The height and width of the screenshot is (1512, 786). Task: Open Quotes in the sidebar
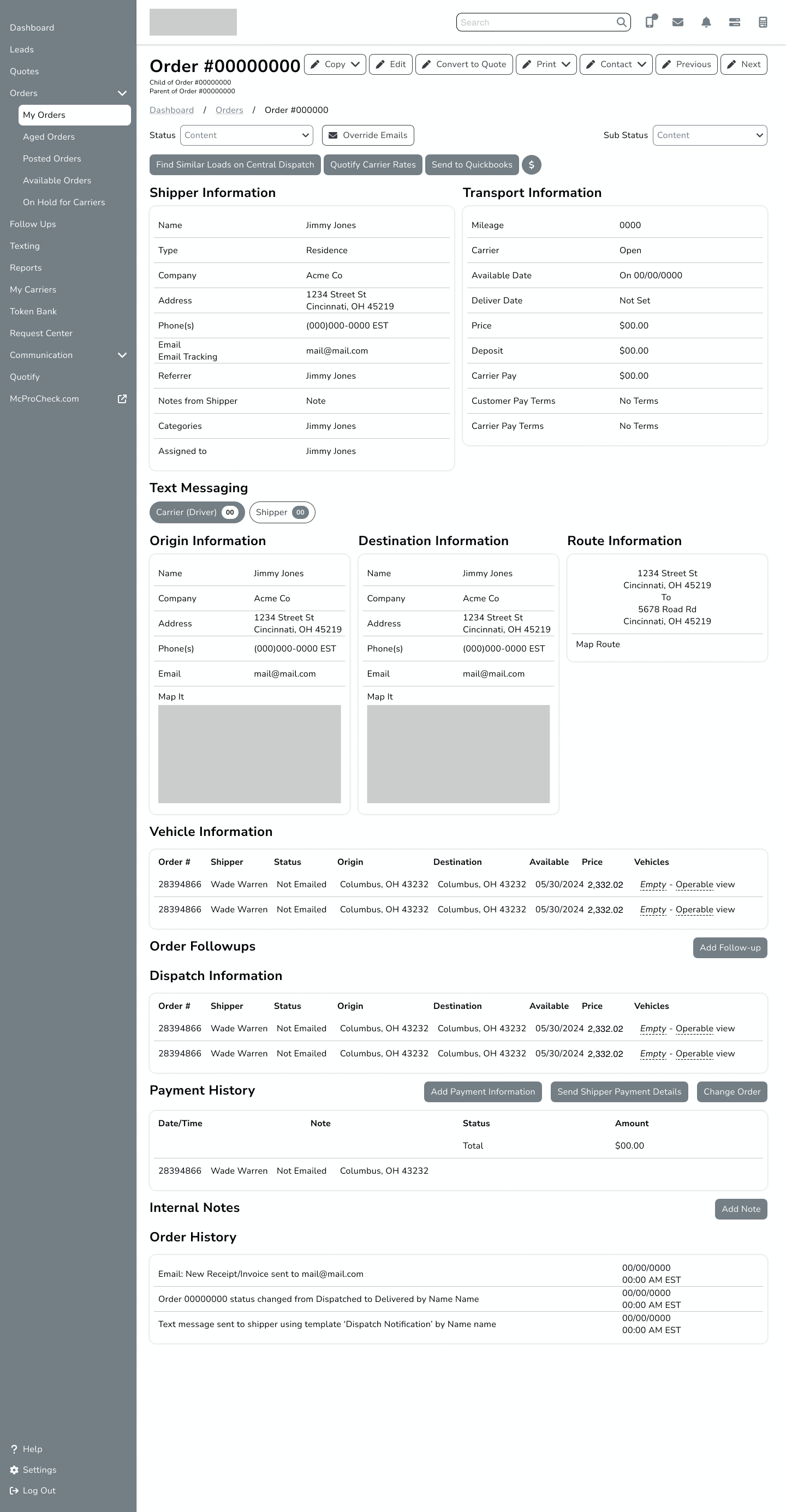click(x=24, y=71)
